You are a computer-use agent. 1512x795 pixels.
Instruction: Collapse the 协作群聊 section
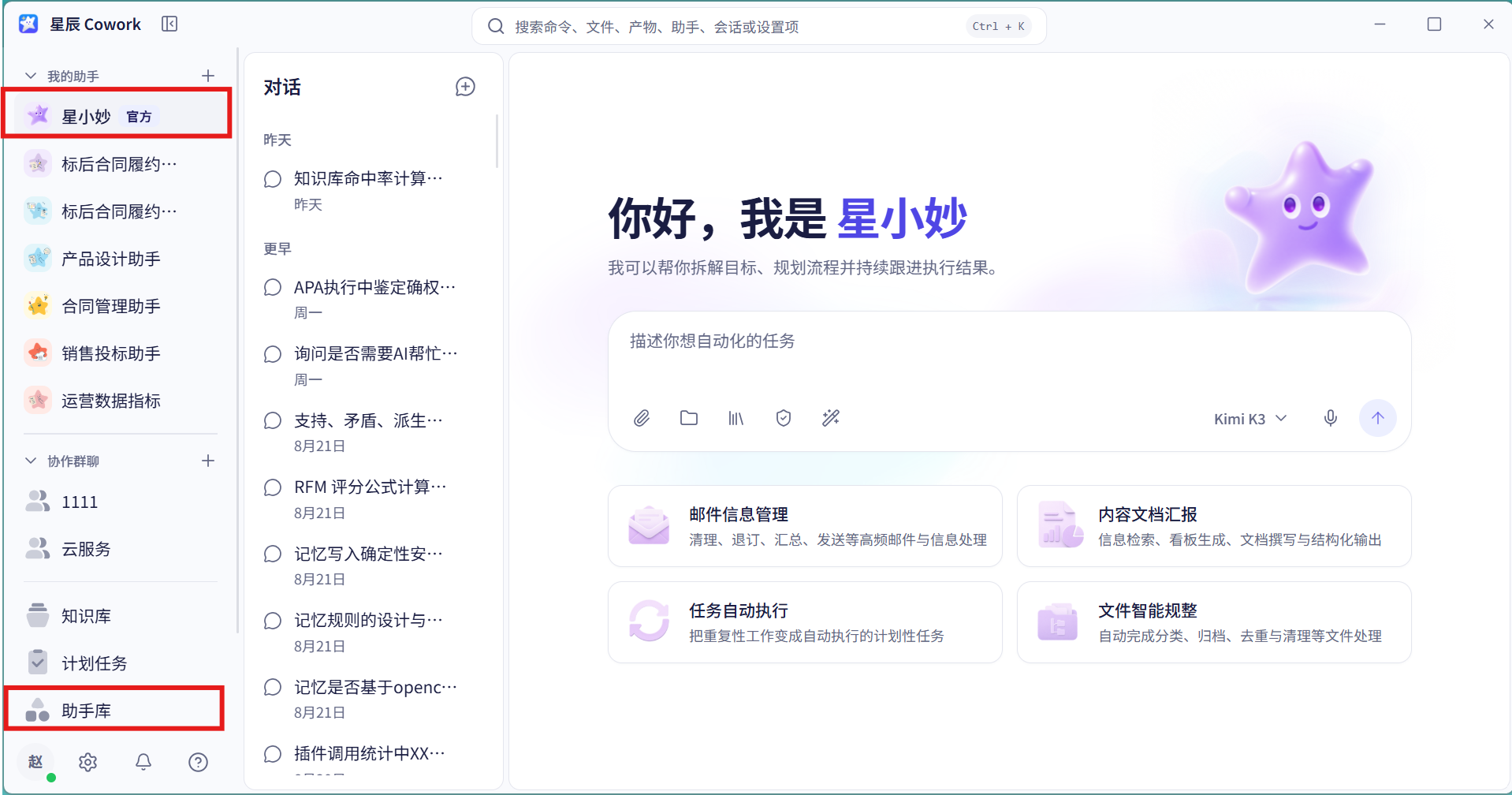(31, 461)
